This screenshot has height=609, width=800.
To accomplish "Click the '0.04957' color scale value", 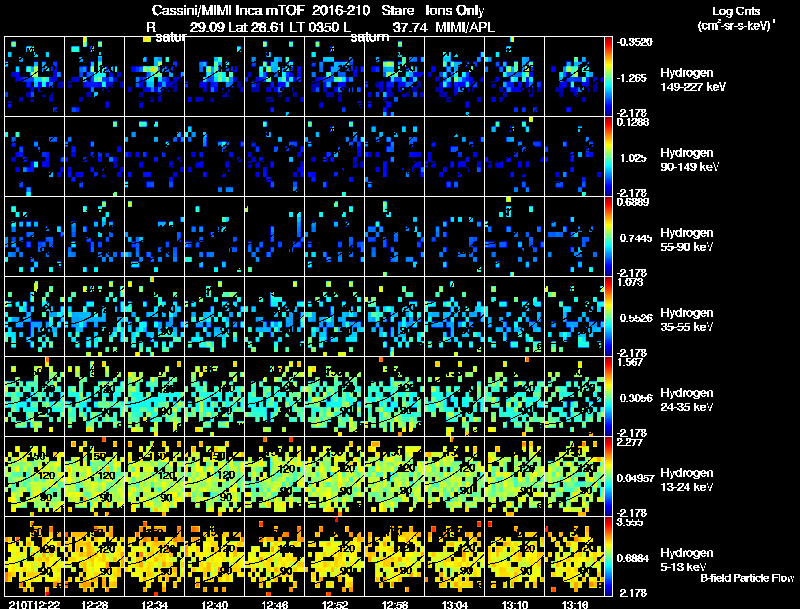I will 635,478.
